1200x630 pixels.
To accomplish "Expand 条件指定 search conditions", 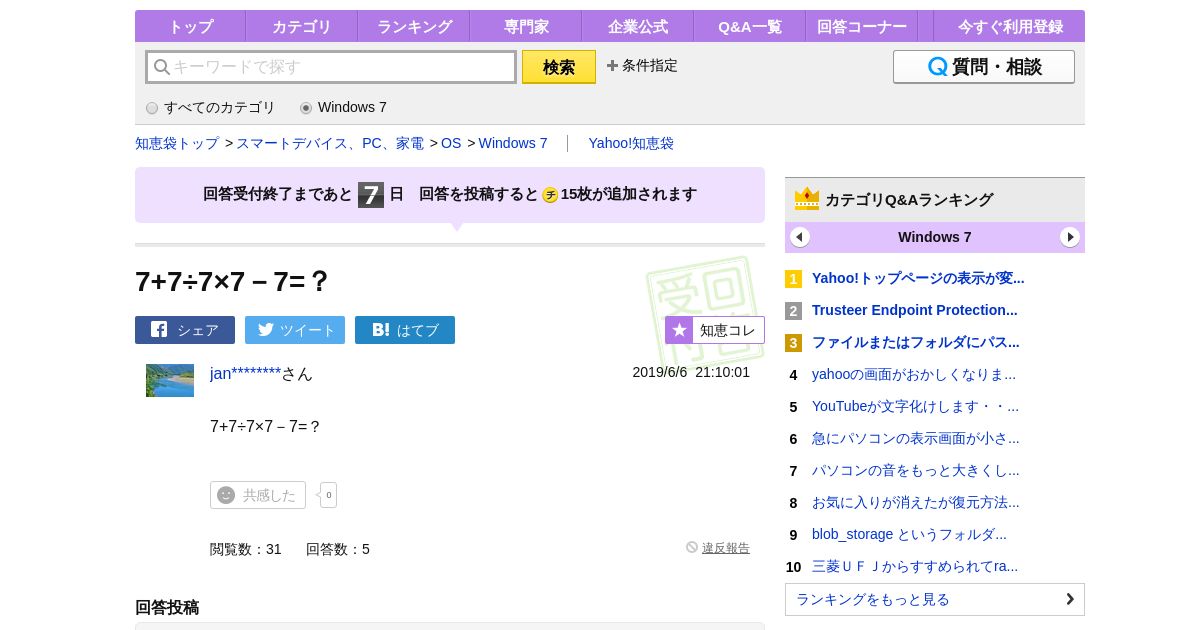I will click(642, 66).
